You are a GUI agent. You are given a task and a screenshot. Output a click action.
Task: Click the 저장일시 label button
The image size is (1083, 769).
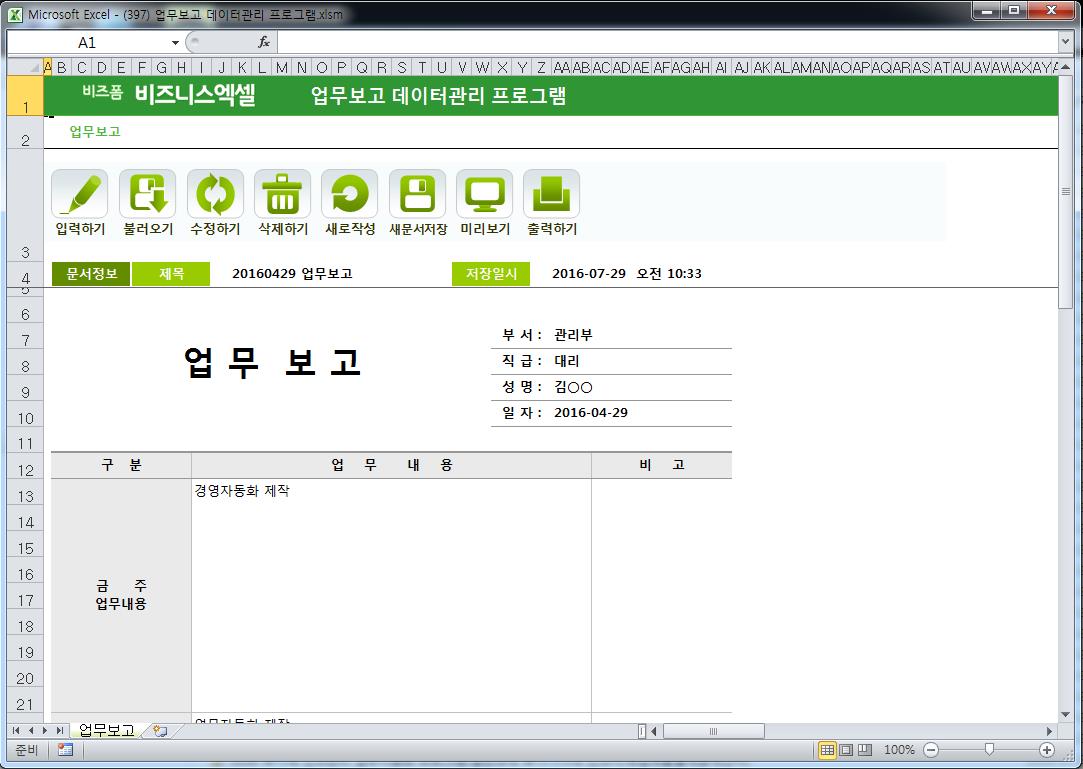pyautogui.click(x=491, y=274)
